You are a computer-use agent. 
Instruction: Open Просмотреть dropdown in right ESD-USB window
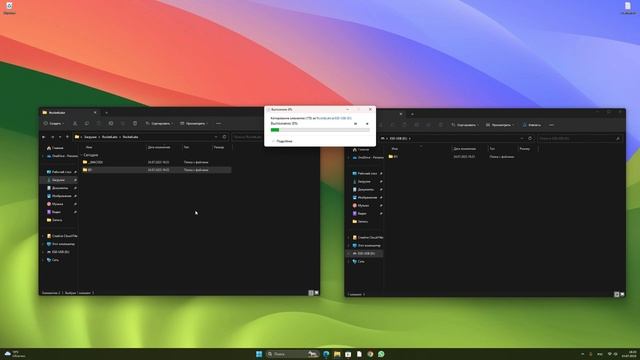click(500, 125)
